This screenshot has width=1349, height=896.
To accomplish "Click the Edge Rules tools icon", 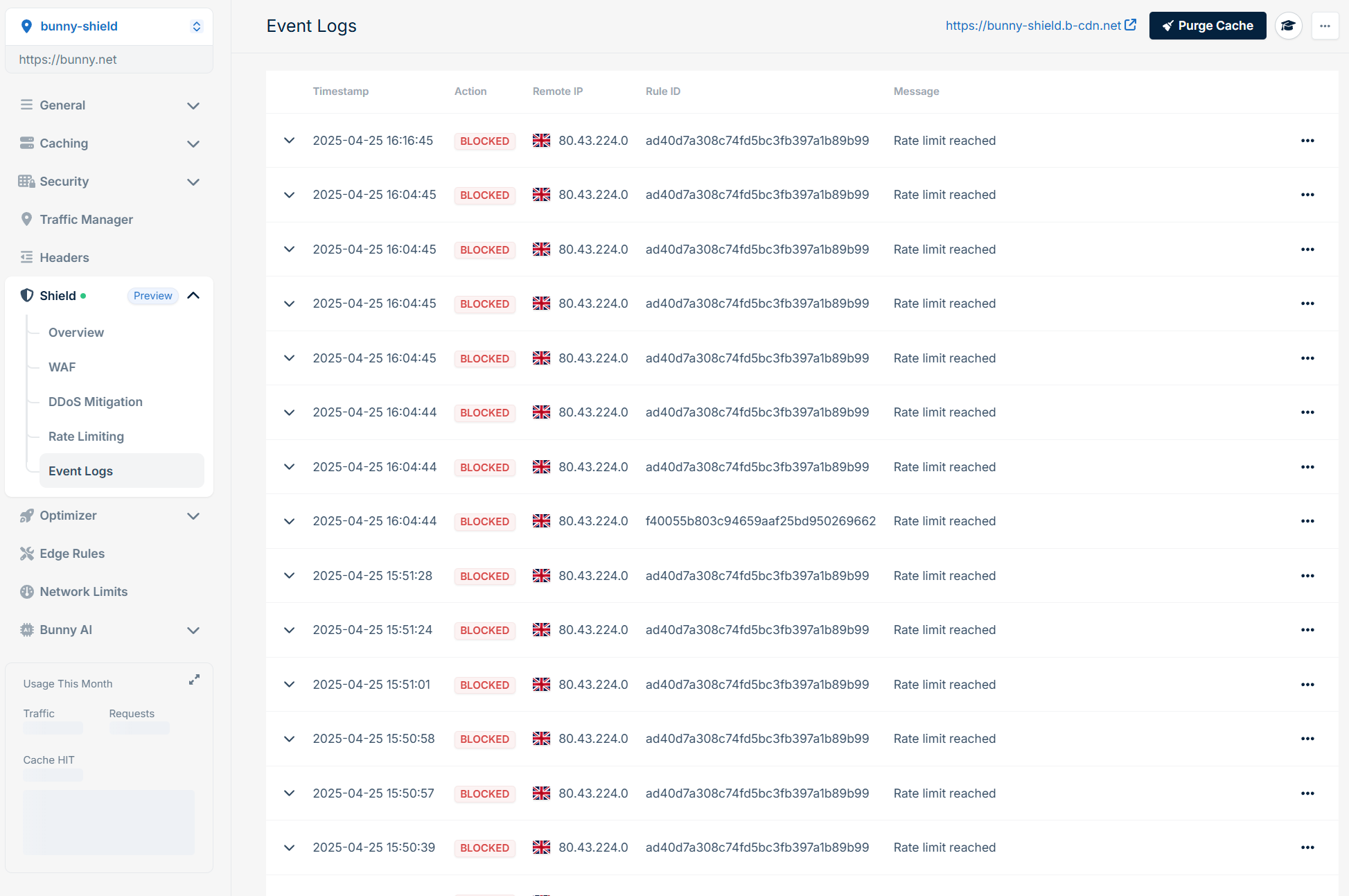I will (x=26, y=553).
